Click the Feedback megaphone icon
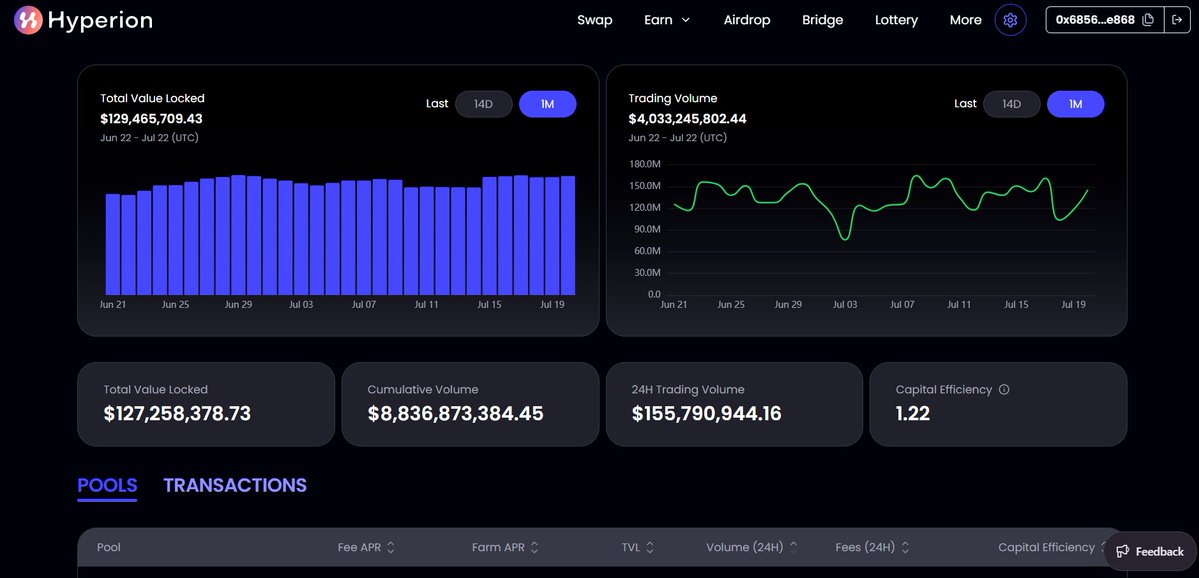Viewport: 1199px width, 578px height. 1123,551
